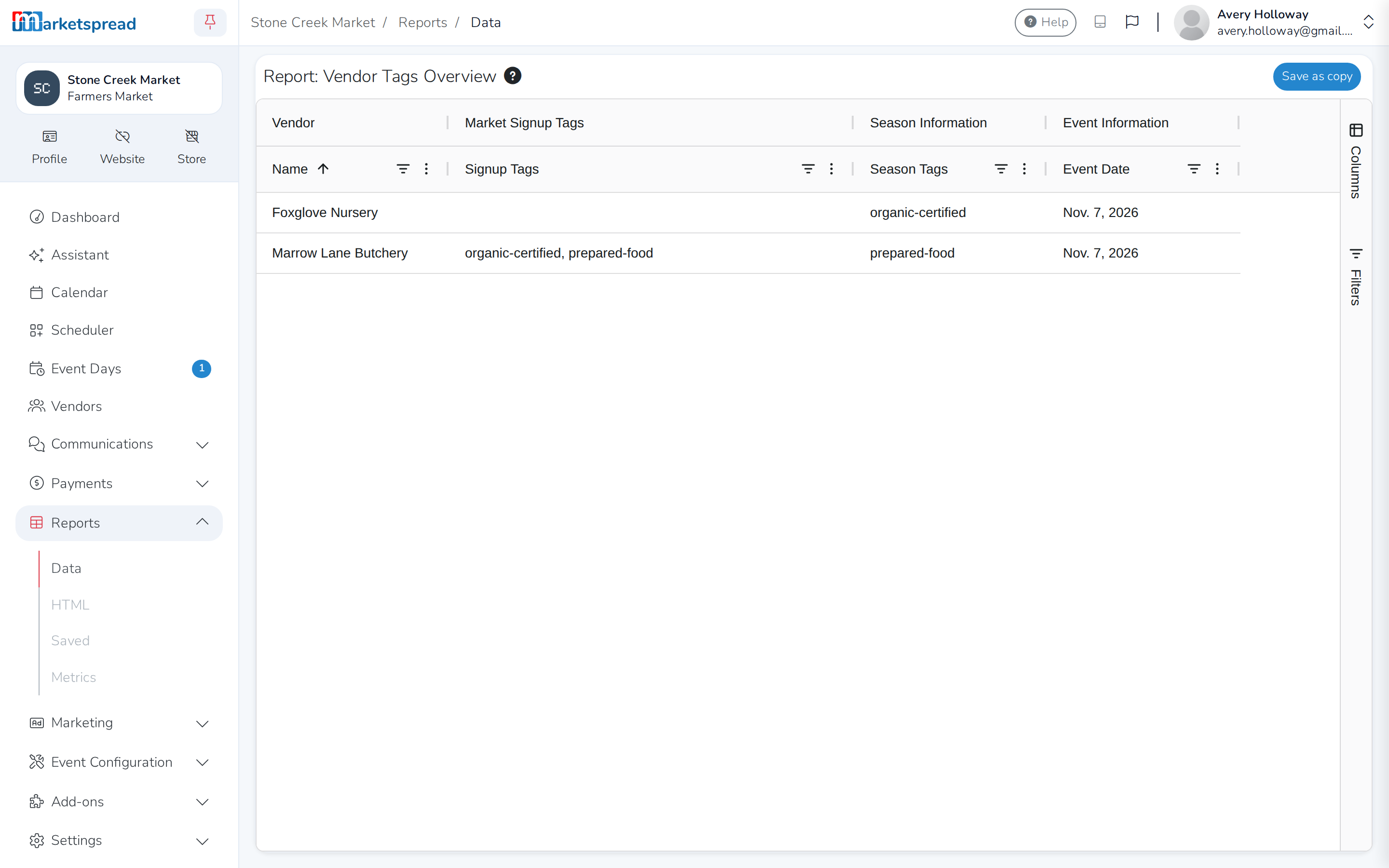Select the Metrics reports sub-item

(x=73, y=678)
